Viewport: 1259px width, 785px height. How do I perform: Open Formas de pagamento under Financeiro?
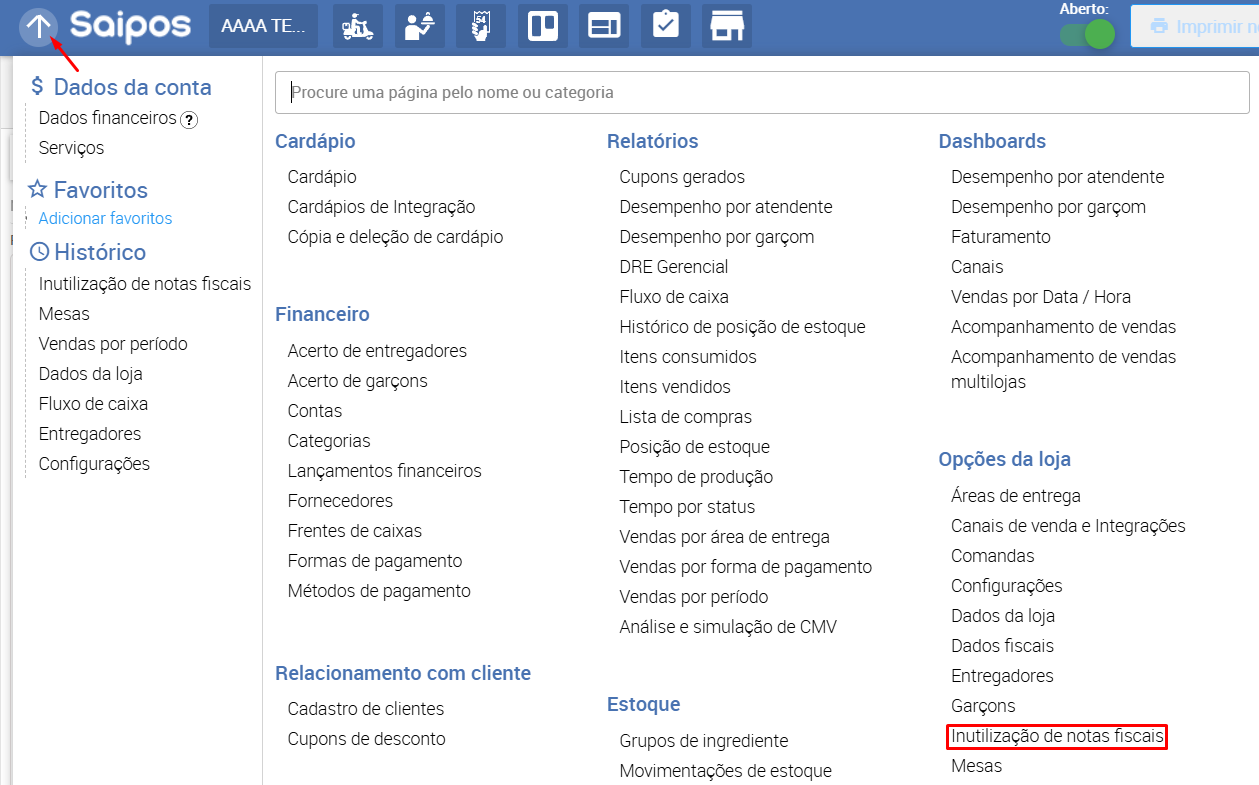pyautogui.click(x=374, y=561)
